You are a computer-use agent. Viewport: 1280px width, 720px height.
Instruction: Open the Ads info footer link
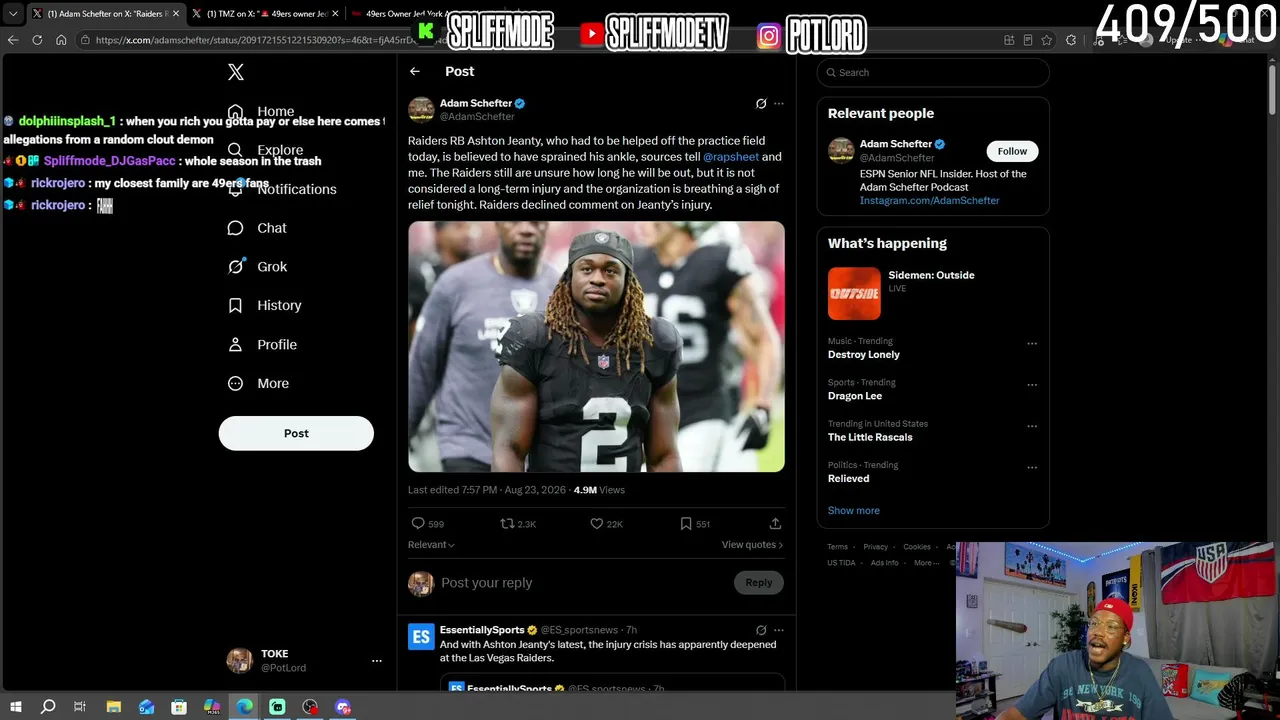[884, 563]
